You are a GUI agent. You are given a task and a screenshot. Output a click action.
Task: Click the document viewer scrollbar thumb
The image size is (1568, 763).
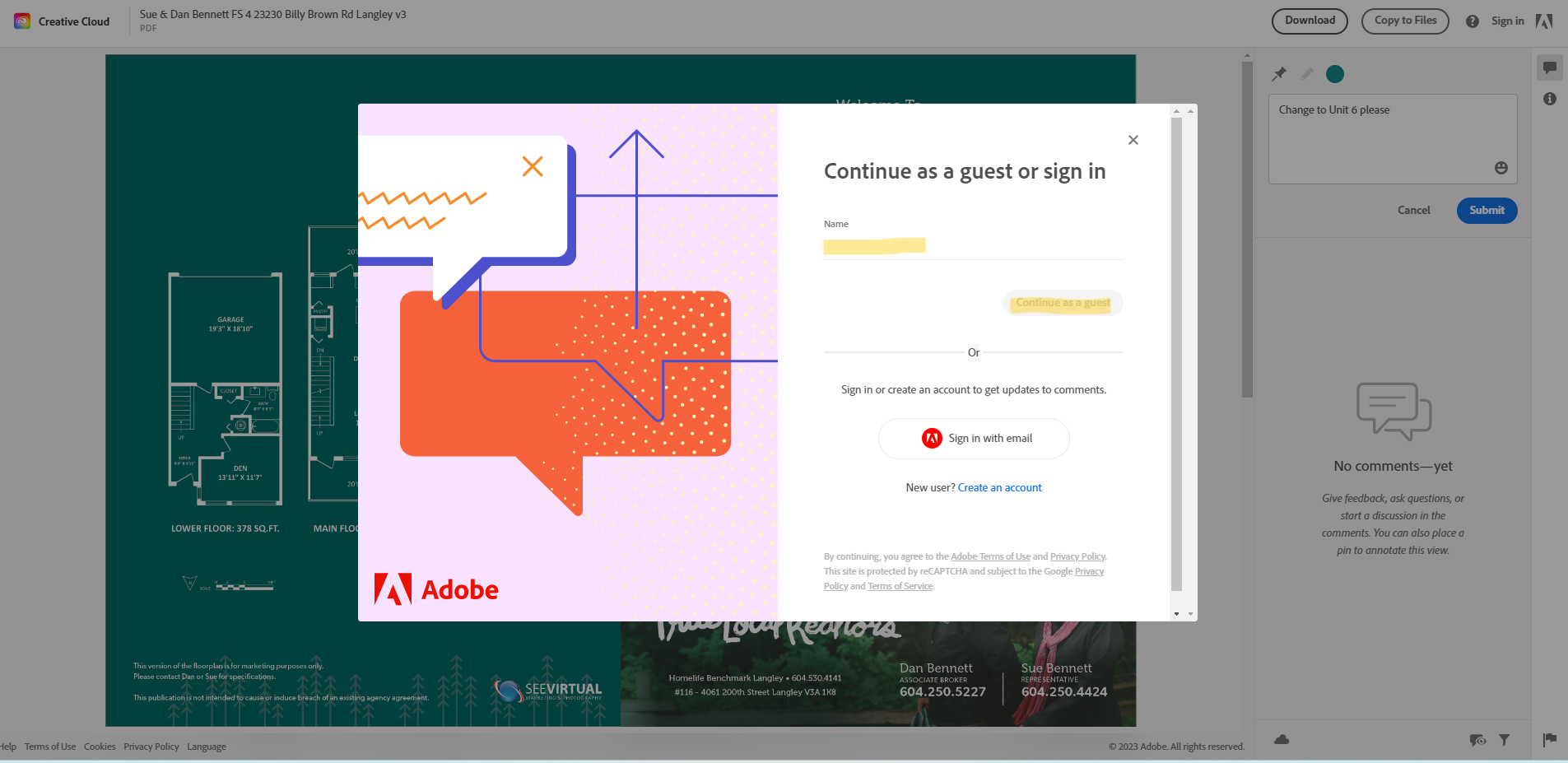click(x=1247, y=229)
